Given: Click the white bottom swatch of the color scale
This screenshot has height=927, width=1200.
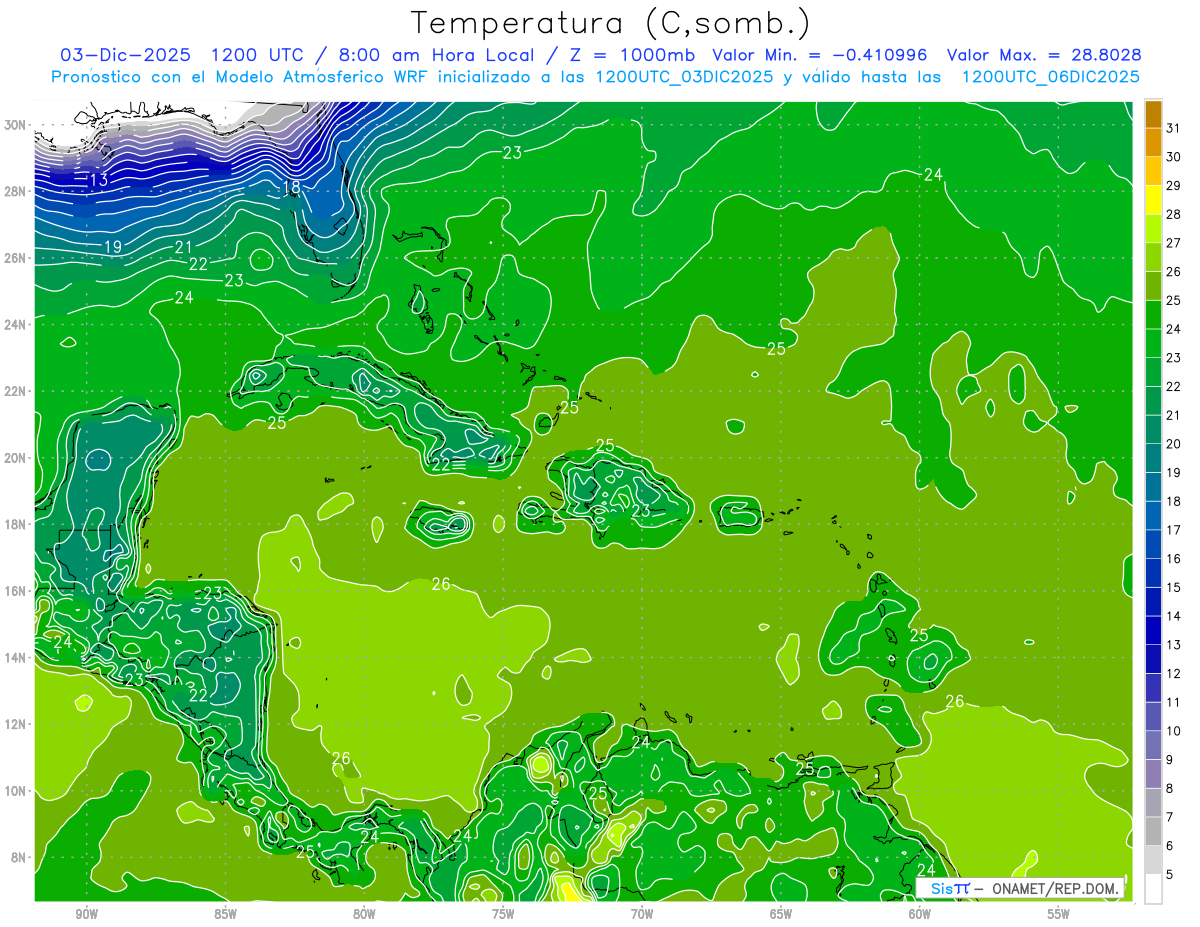Looking at the screenshot, I should point(1153,888).
